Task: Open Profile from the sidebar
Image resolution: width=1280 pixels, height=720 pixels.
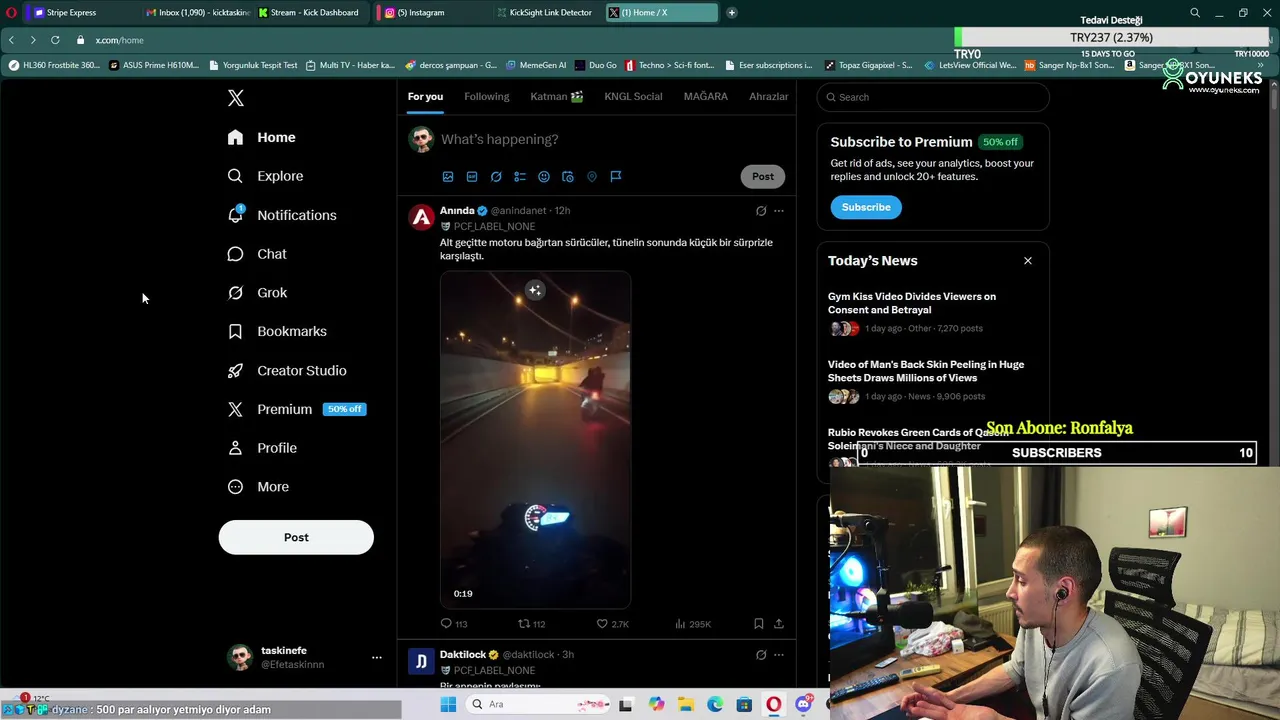Action: (x=262, y=448)
